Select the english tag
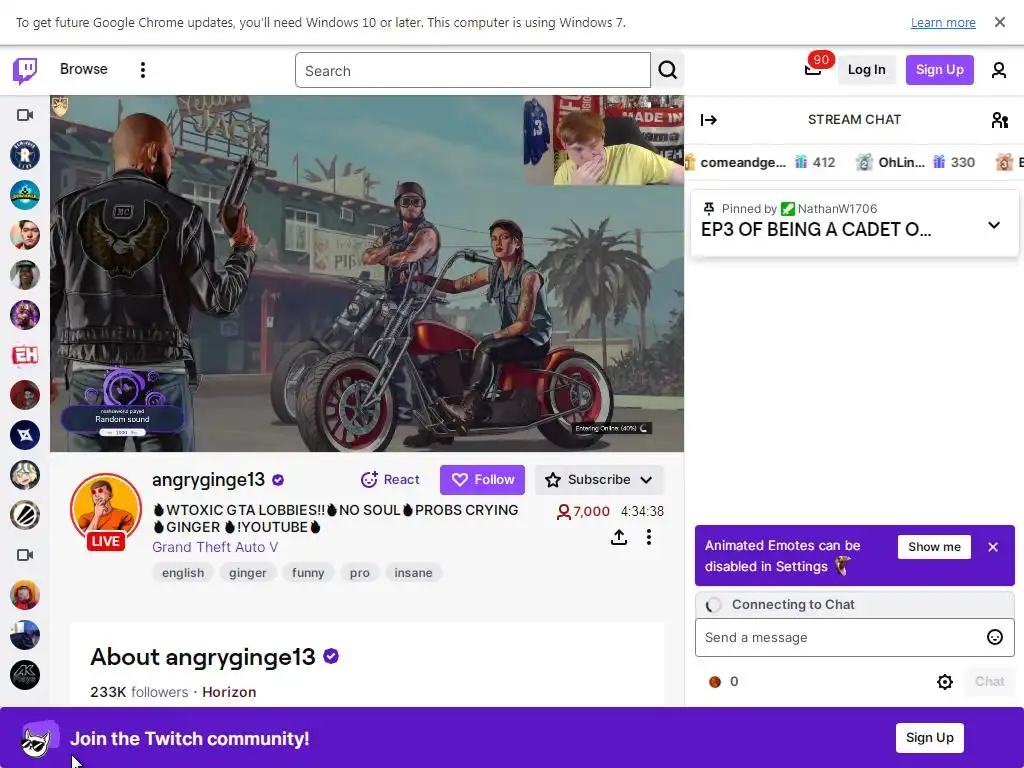1024x768 pixels. (183, 573)
